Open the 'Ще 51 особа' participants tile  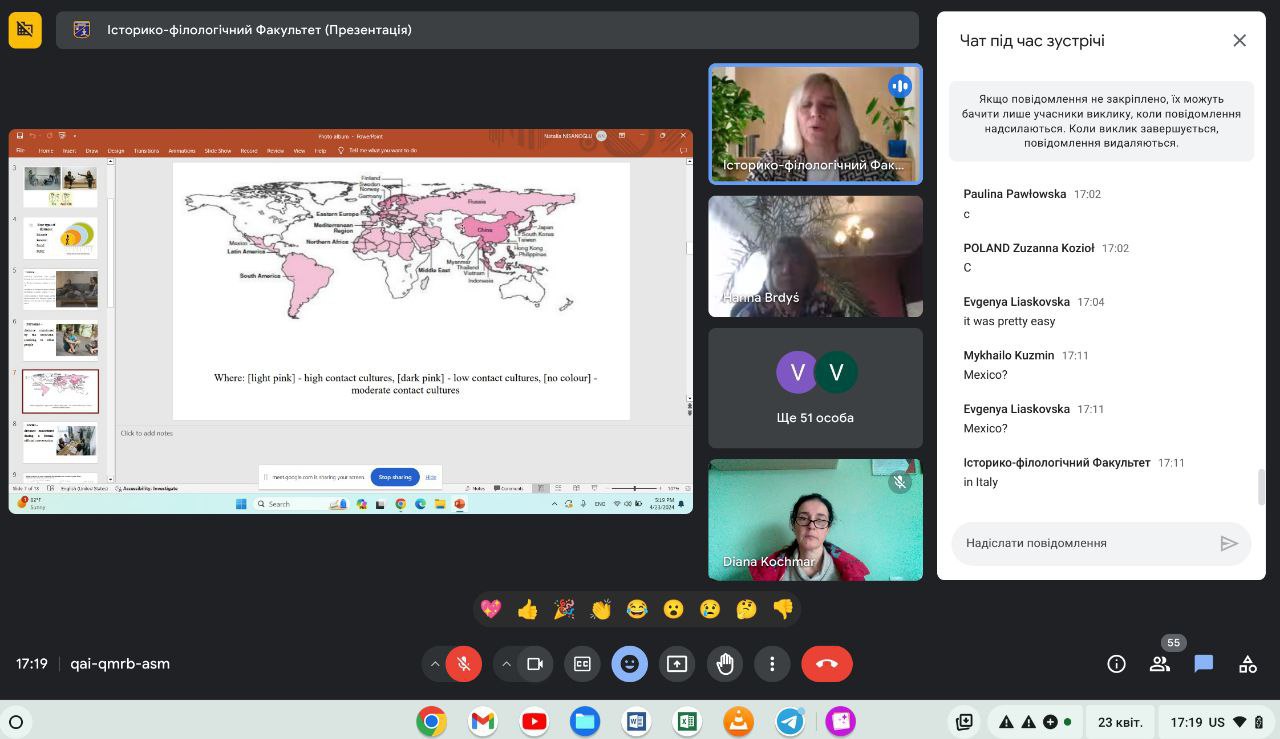click(x=815, y=388)
